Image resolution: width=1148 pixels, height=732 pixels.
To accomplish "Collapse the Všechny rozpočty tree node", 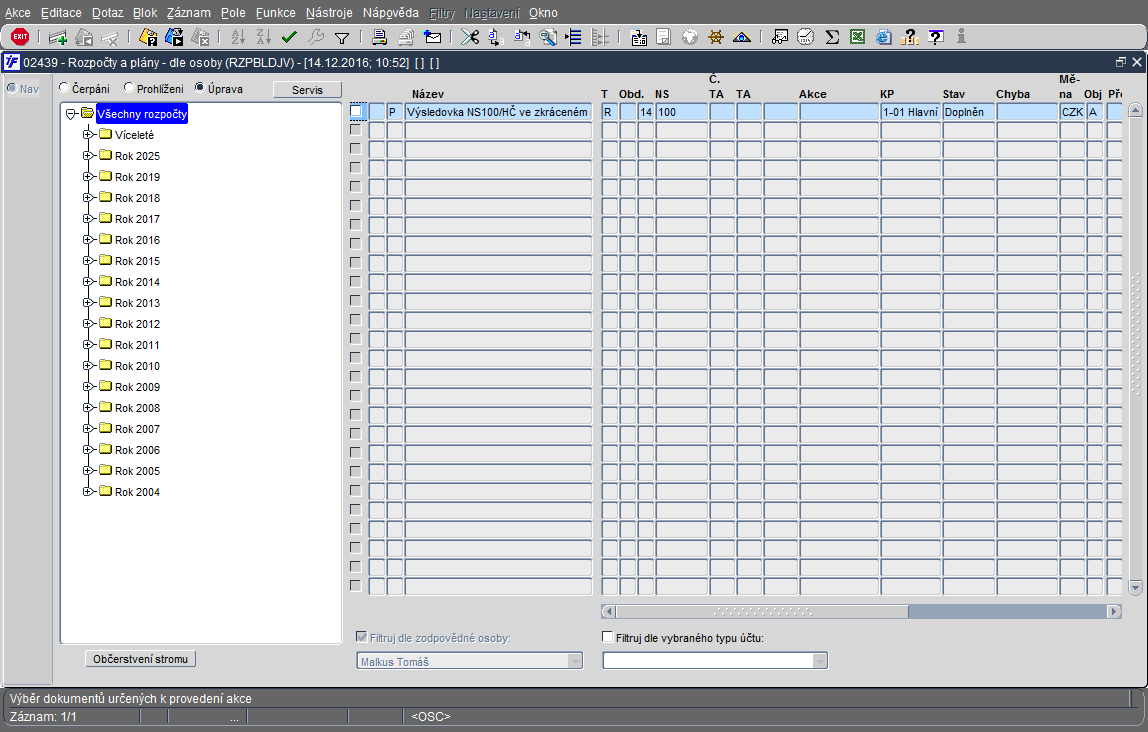I will tap(71, 113).
